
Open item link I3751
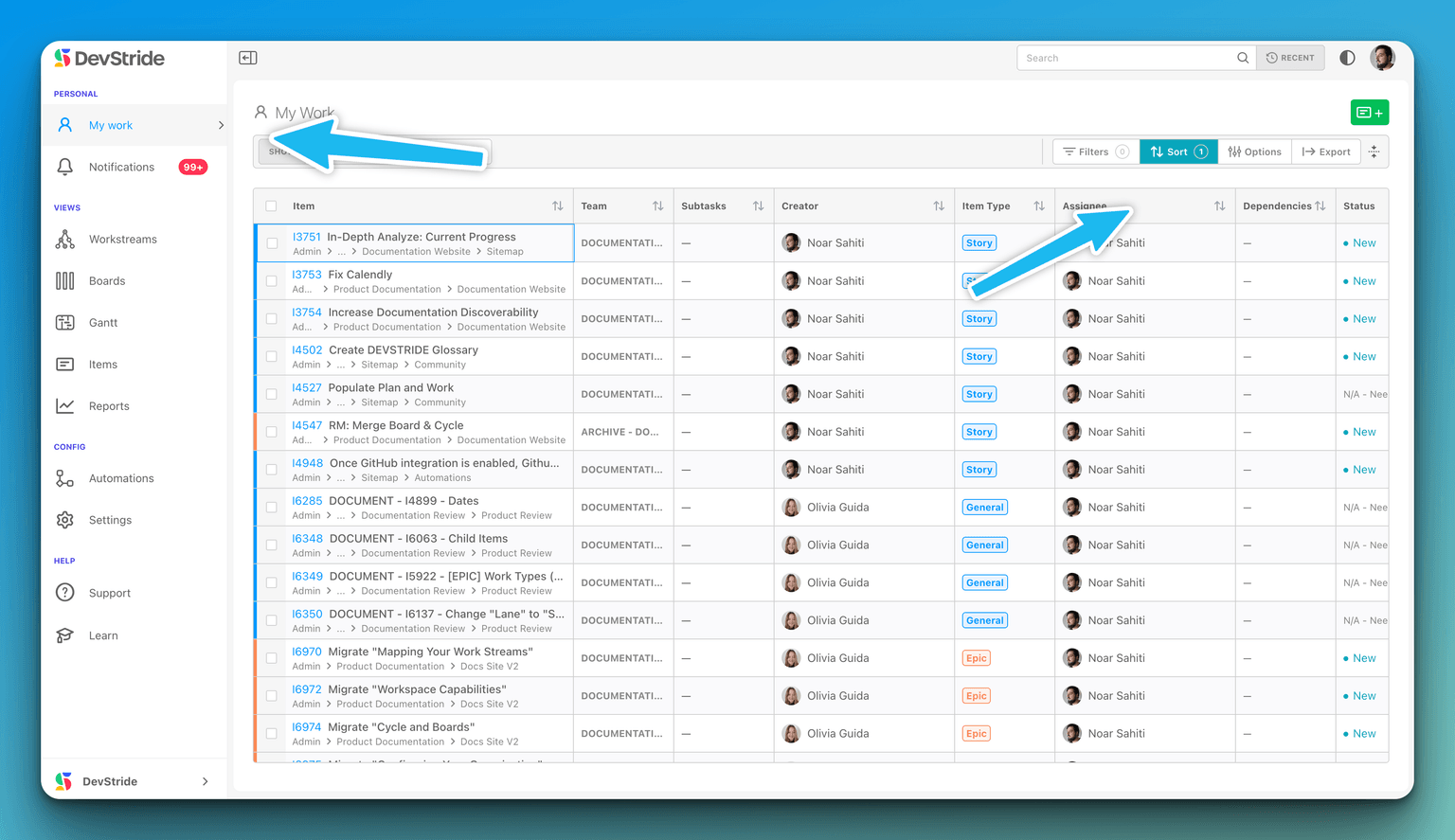click(x=306, y=237)
